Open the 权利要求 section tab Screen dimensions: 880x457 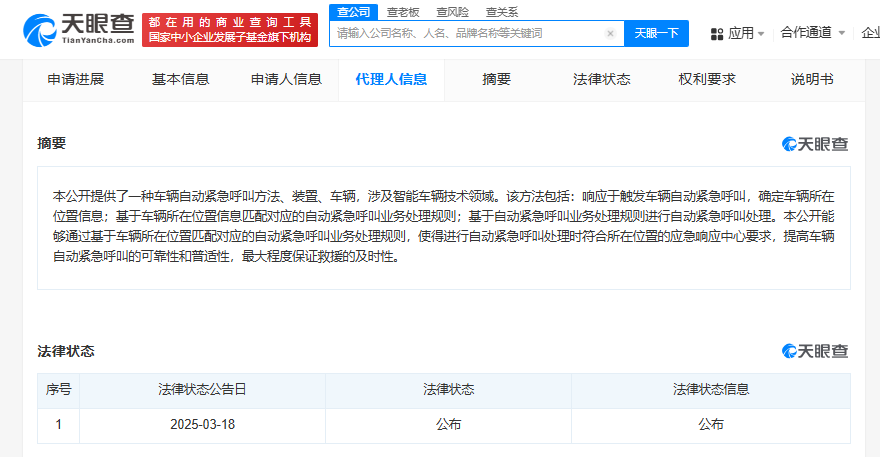(707, 80)
